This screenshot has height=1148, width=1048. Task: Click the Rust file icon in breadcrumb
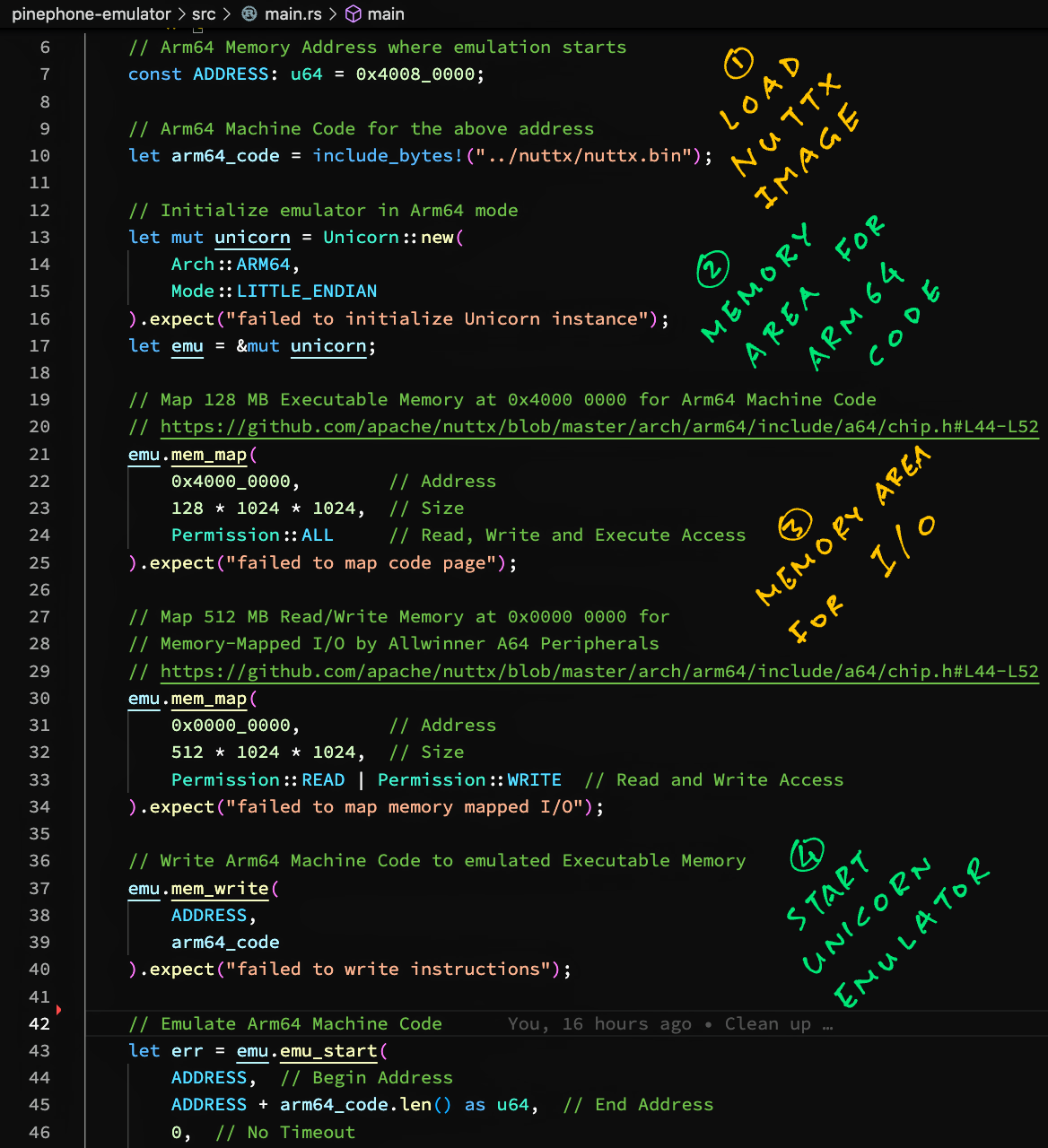click(x=249, y=14)
